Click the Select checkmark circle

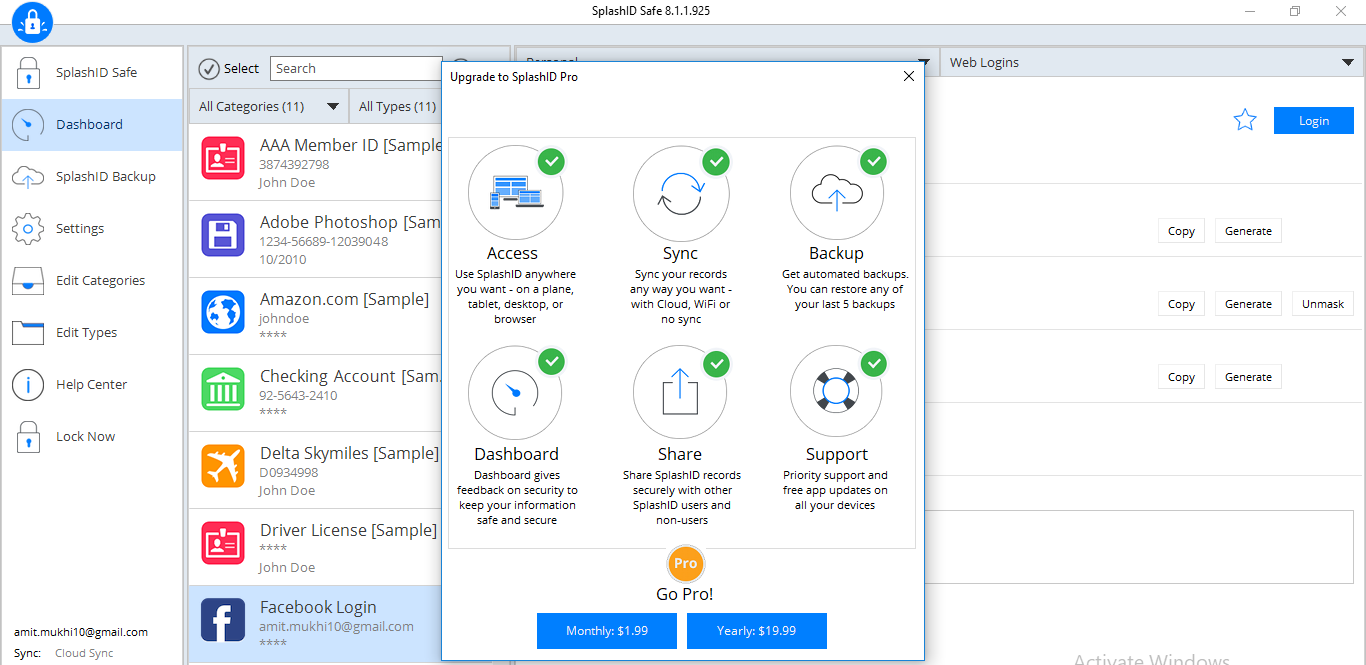pyautogui.click(x=209, y=68)
